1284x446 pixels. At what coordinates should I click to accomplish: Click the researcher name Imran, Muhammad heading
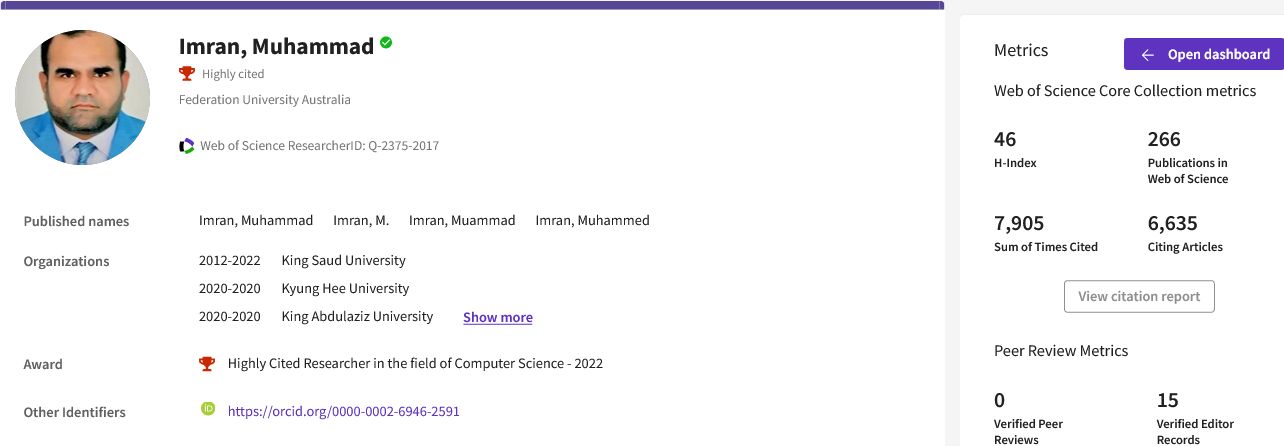pos(276,46)
